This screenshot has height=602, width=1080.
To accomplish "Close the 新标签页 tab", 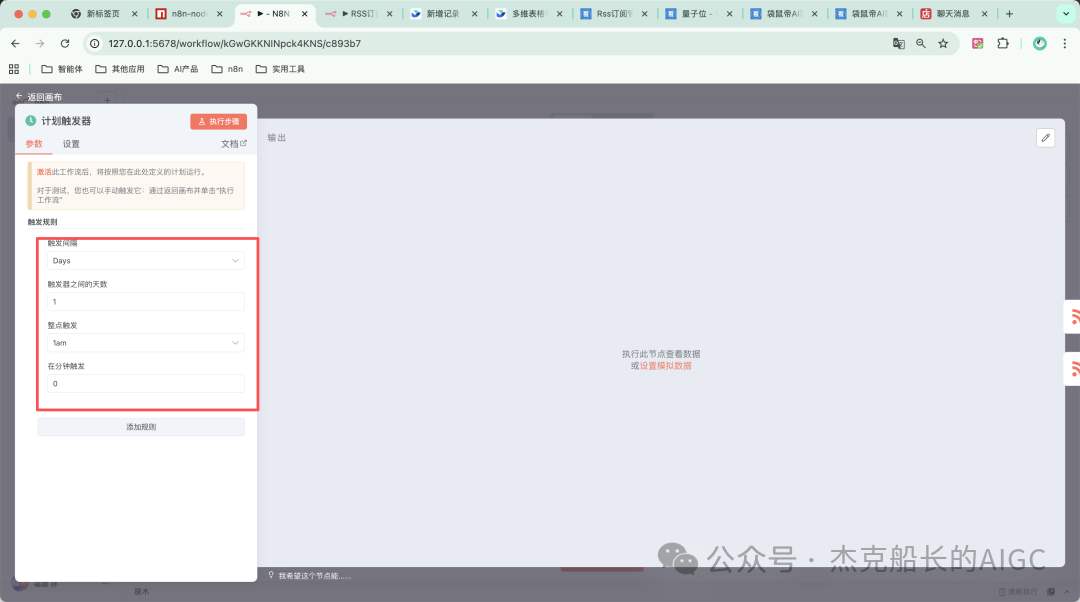I will [134, 14].
